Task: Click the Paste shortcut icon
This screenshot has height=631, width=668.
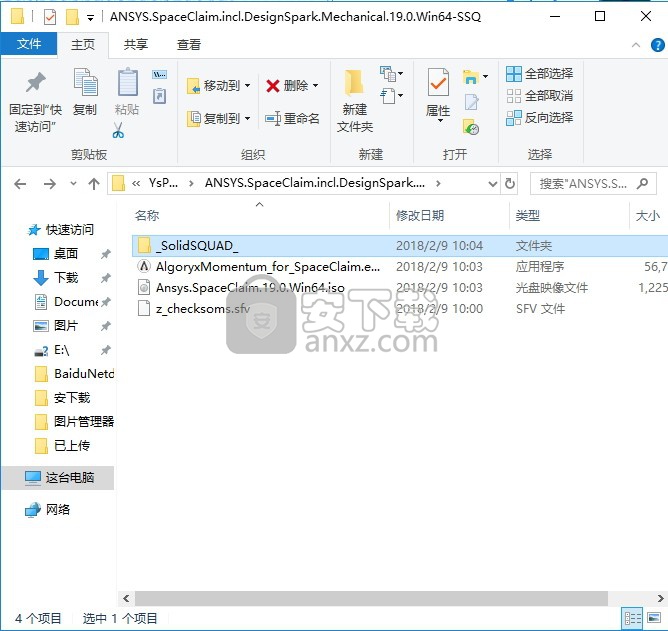Action: [159, 96]
